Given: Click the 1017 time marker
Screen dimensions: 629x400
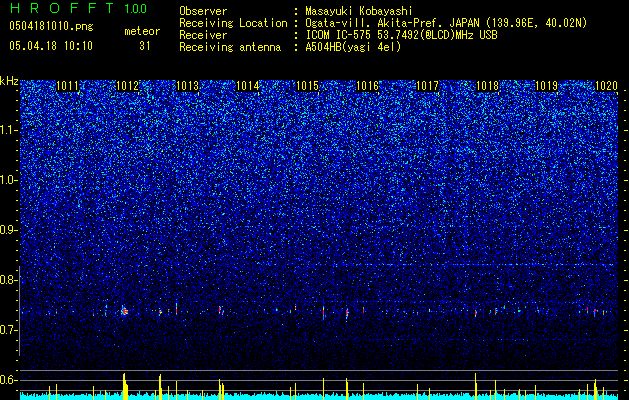Looking at the screenshot, I should tap(428, 86).
